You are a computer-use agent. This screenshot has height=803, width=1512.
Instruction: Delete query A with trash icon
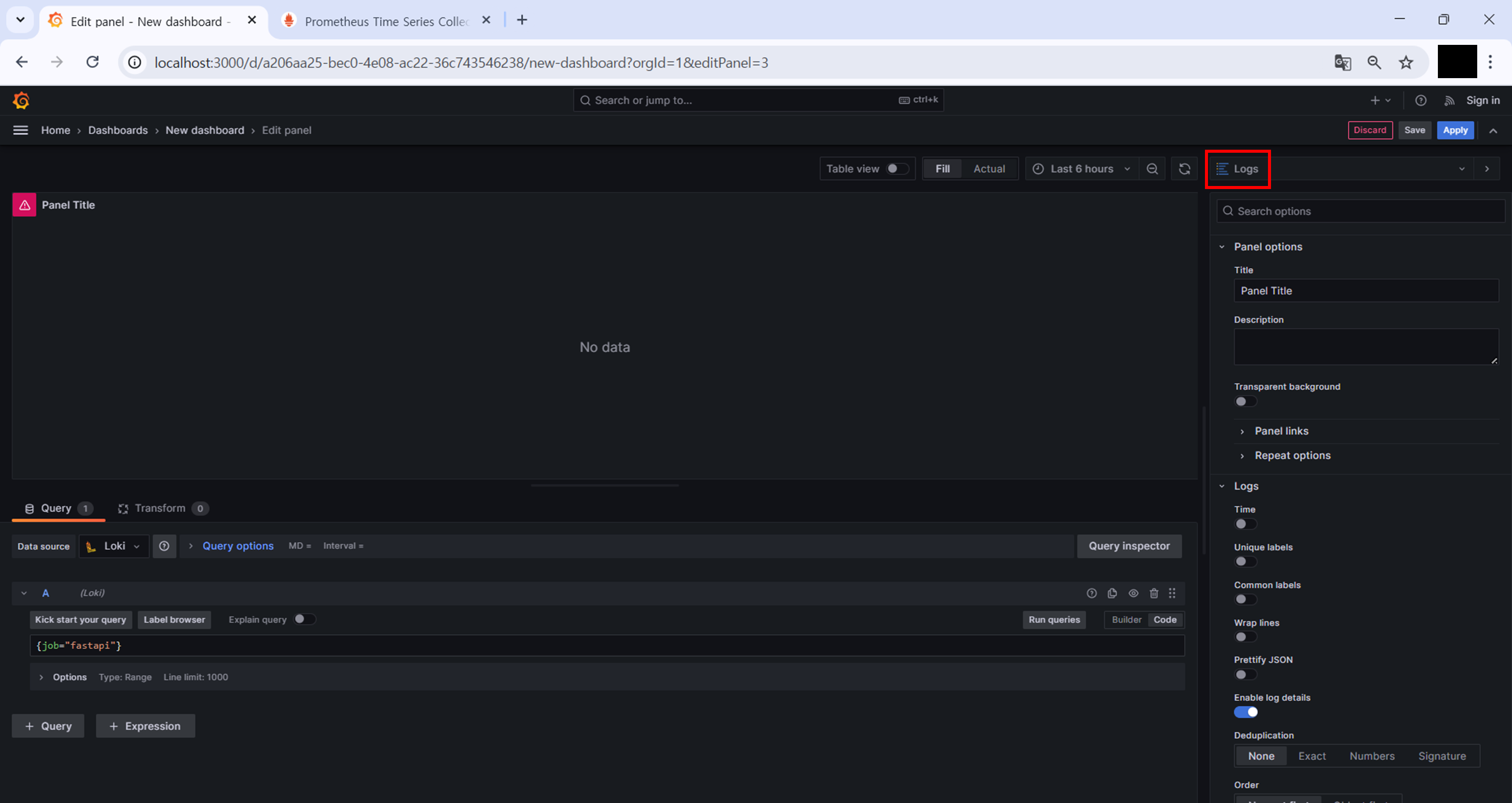[1154, 593]
